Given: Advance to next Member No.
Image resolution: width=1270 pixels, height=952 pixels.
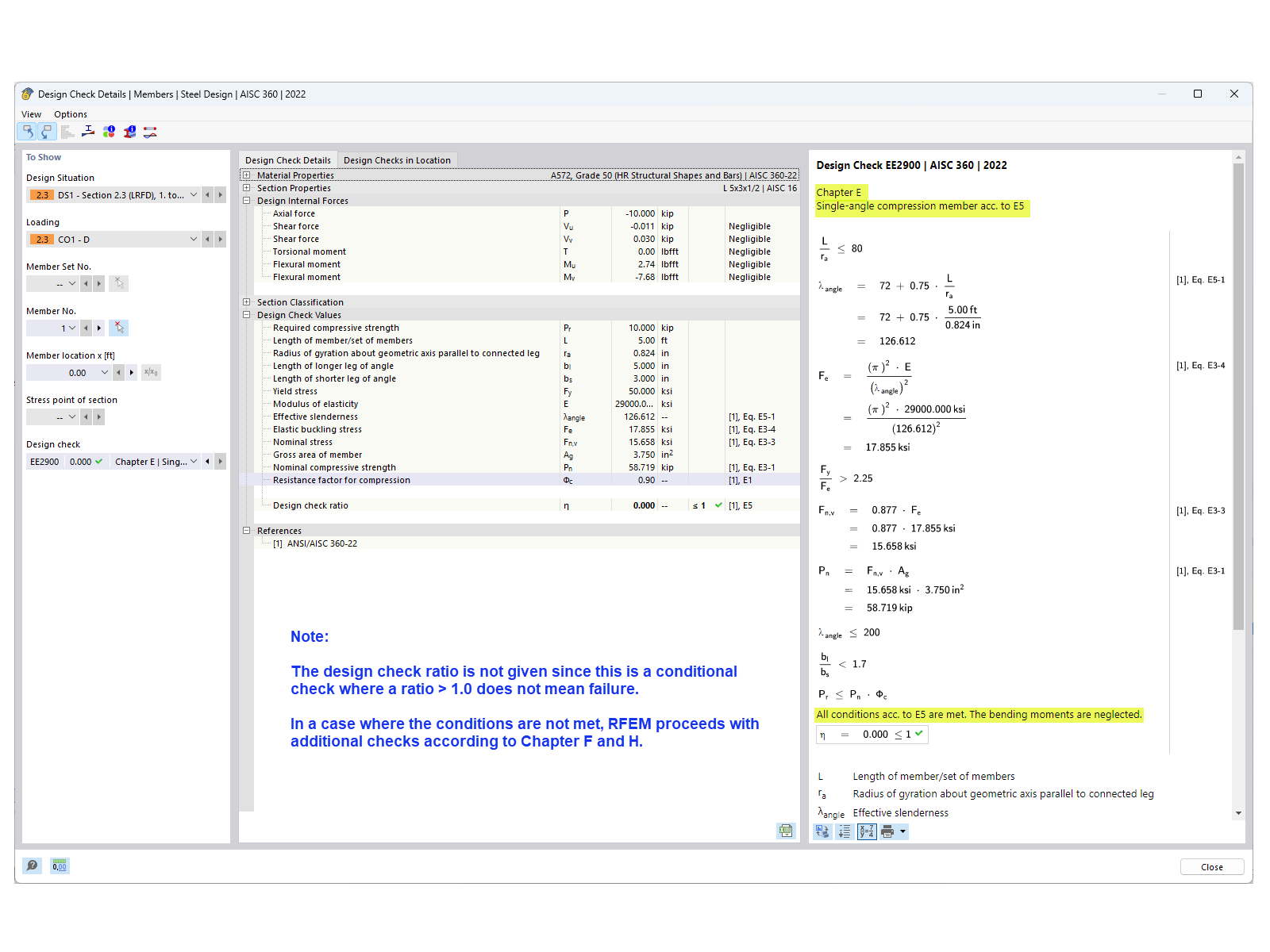Looking at the screenshot, I should coord(99,328).
